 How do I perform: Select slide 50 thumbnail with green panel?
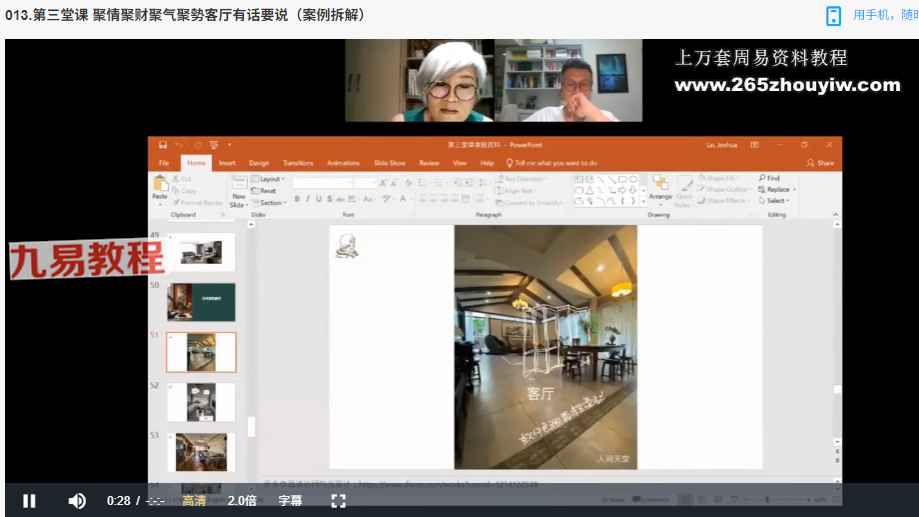(x=201, y=302)
